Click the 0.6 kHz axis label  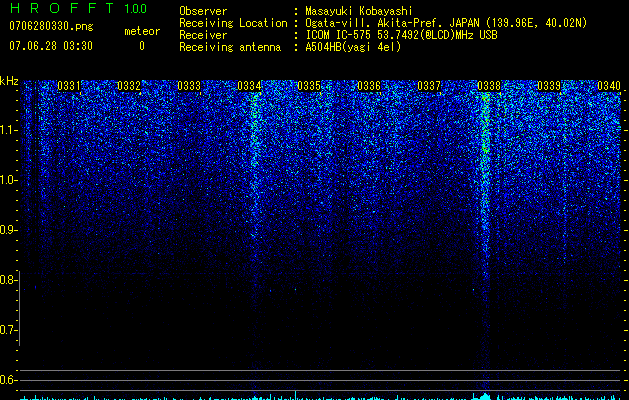(x=9, y=380)
